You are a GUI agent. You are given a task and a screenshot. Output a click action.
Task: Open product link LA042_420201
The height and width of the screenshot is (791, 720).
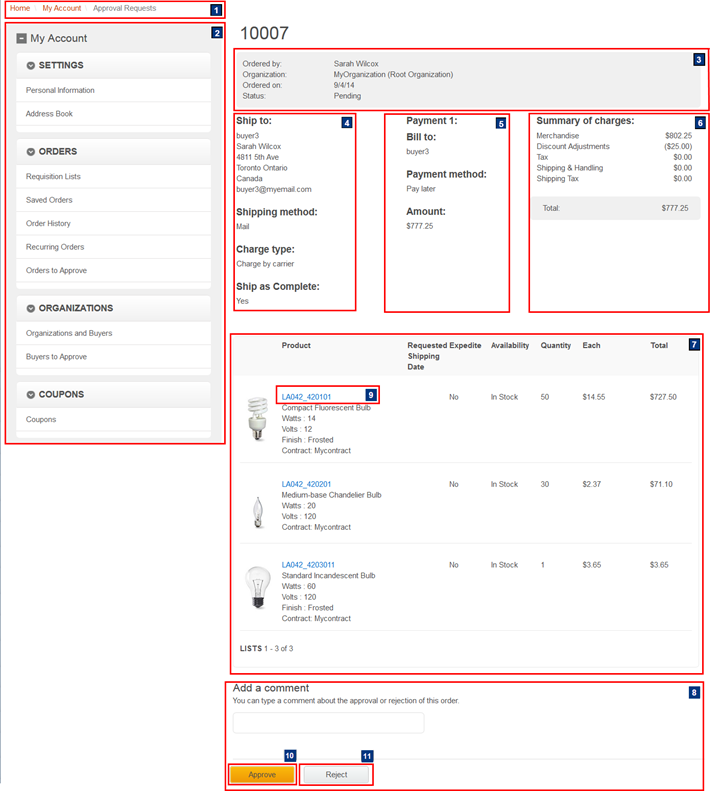pyautogui.click(x=306, y=484)
